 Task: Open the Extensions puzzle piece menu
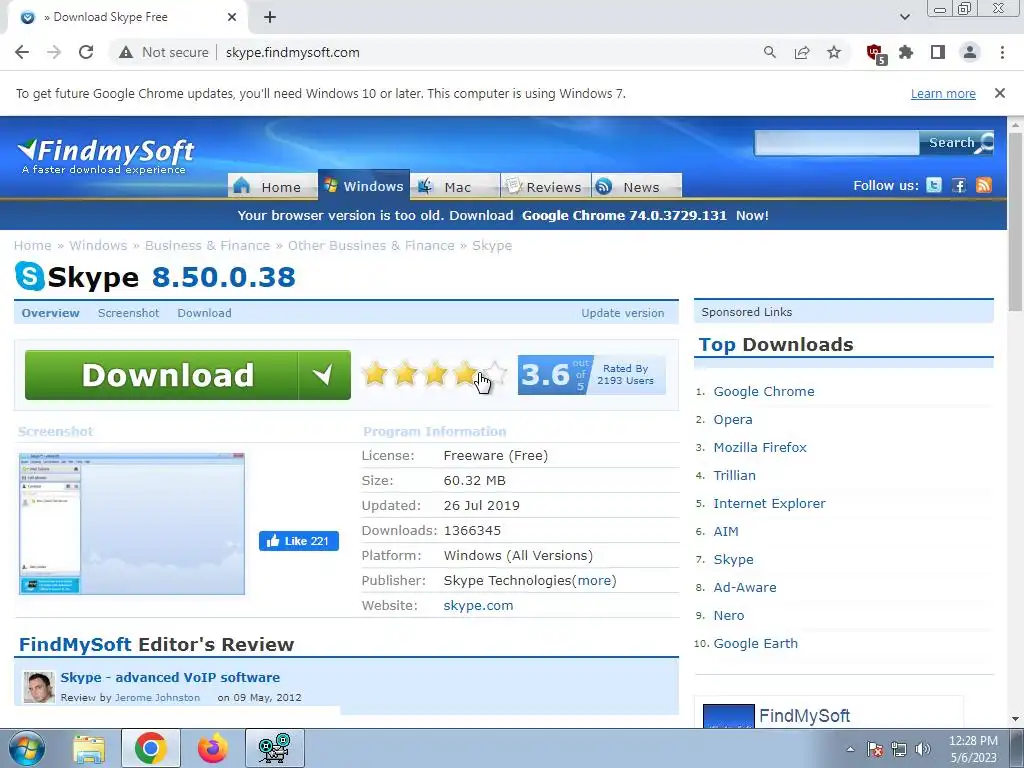click(906, 52)
